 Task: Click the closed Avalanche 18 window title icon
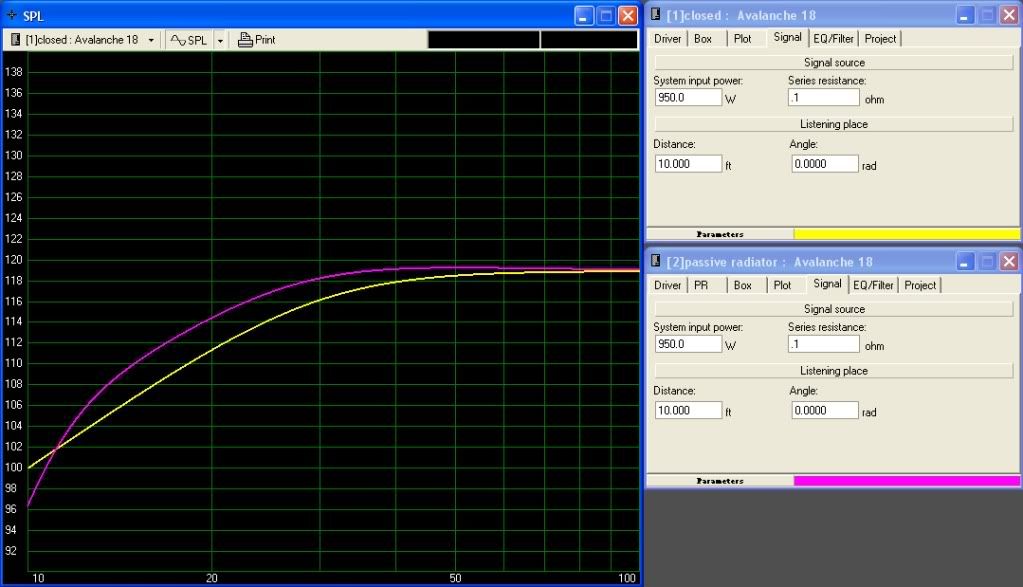coord(656,14)
